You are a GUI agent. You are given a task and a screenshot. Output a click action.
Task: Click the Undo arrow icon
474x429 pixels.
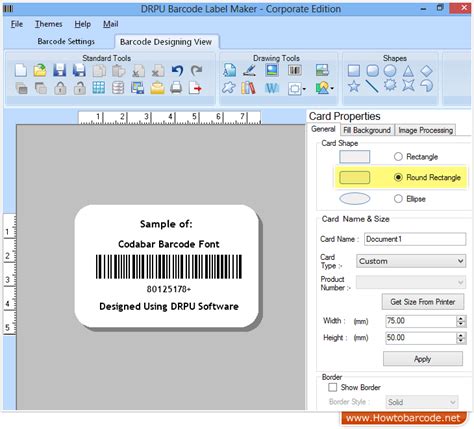point(177,70)
